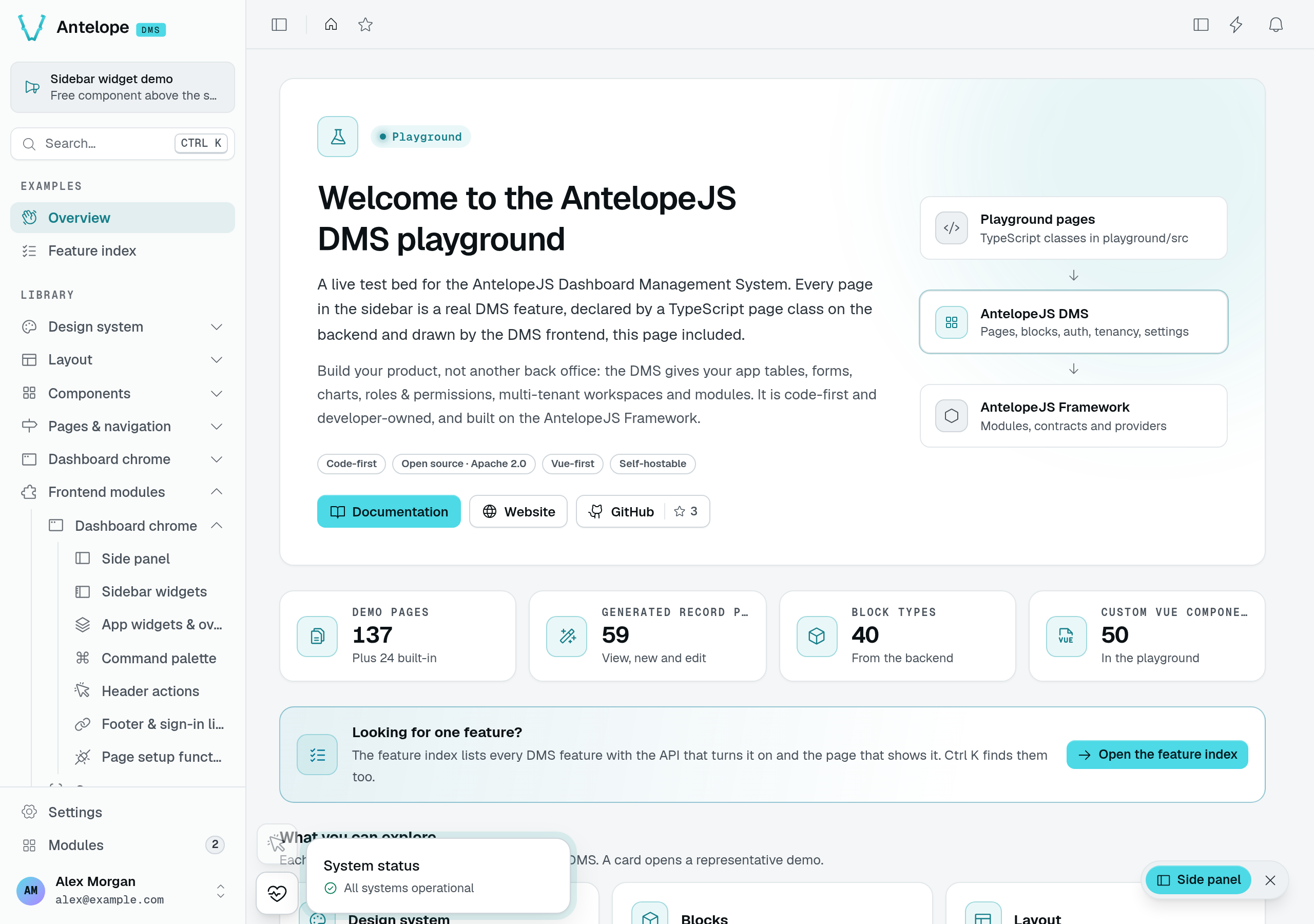Open notifications bell icon
The width and height of the screenshot is (1314, 924).
[x=1276, y=25]
